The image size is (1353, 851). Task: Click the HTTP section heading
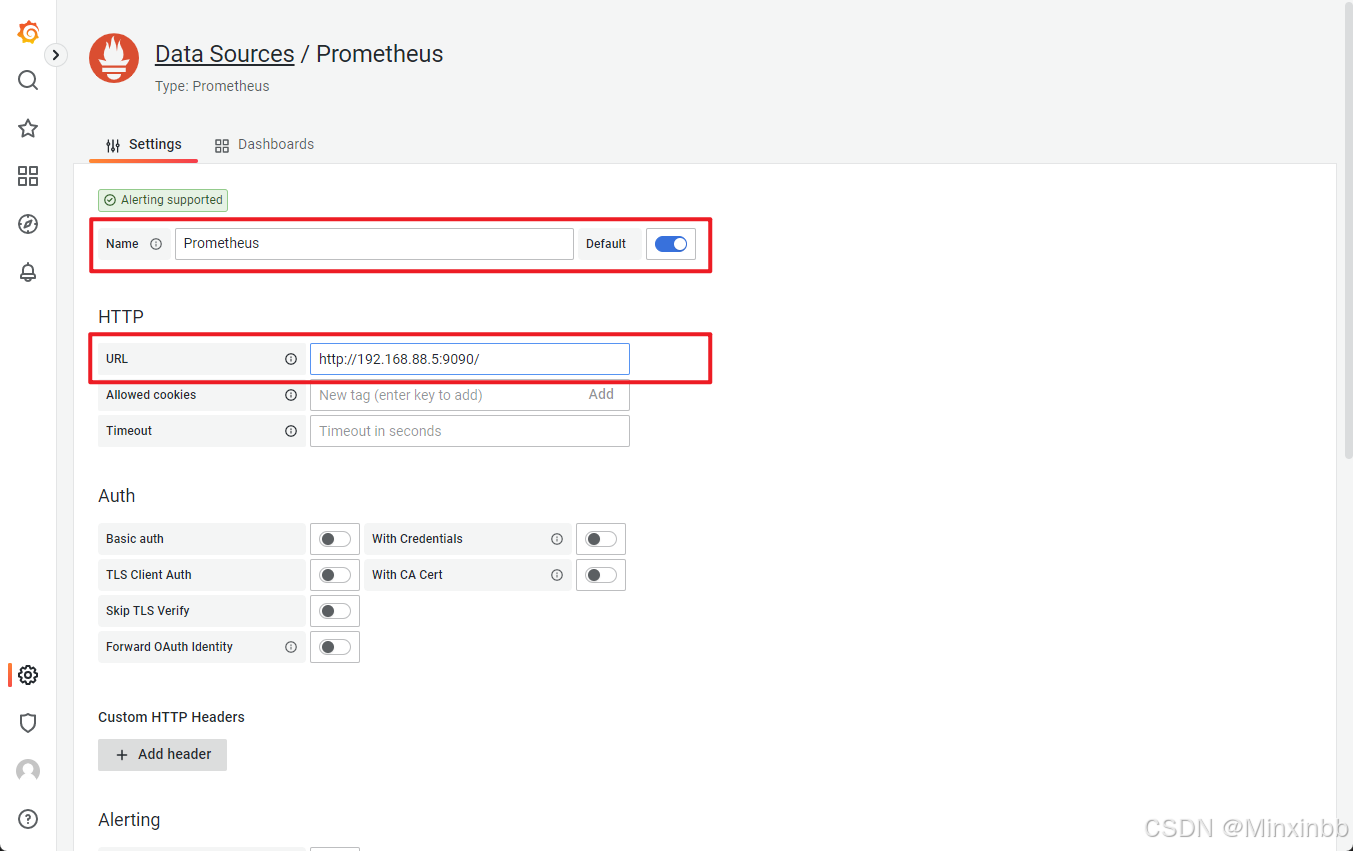click(121, 317)
